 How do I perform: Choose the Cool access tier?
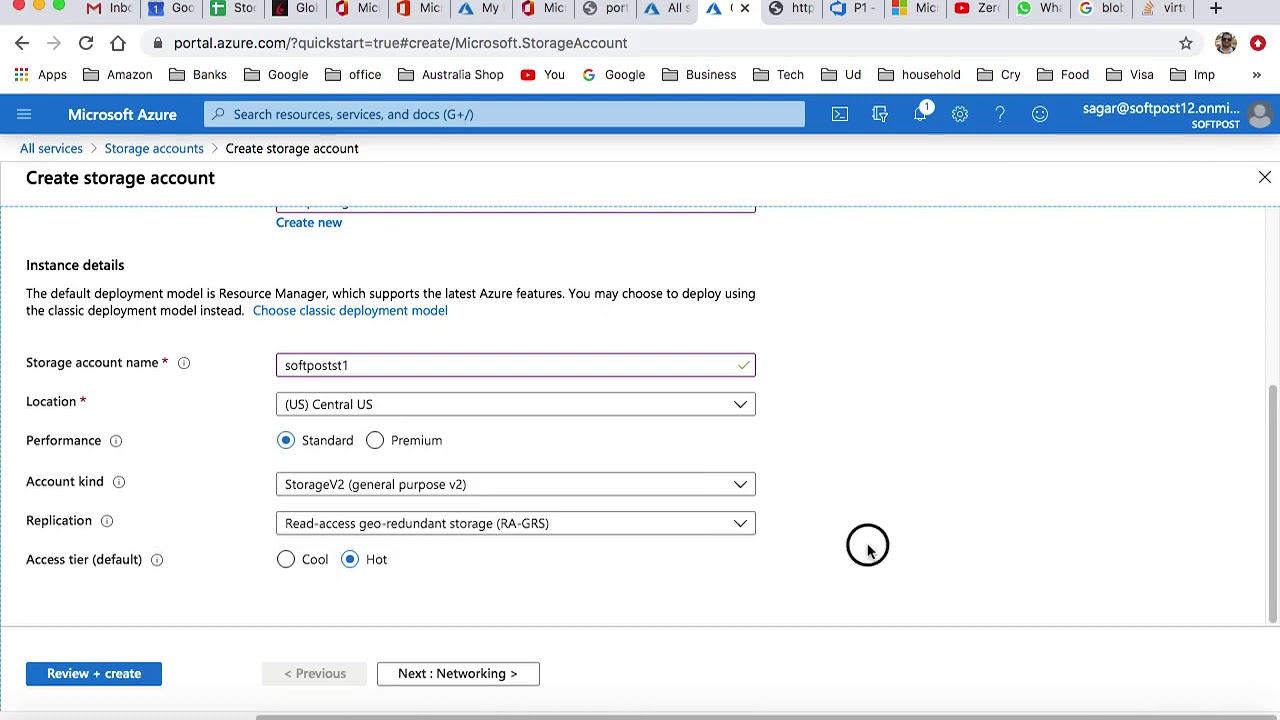pos(286,559)
